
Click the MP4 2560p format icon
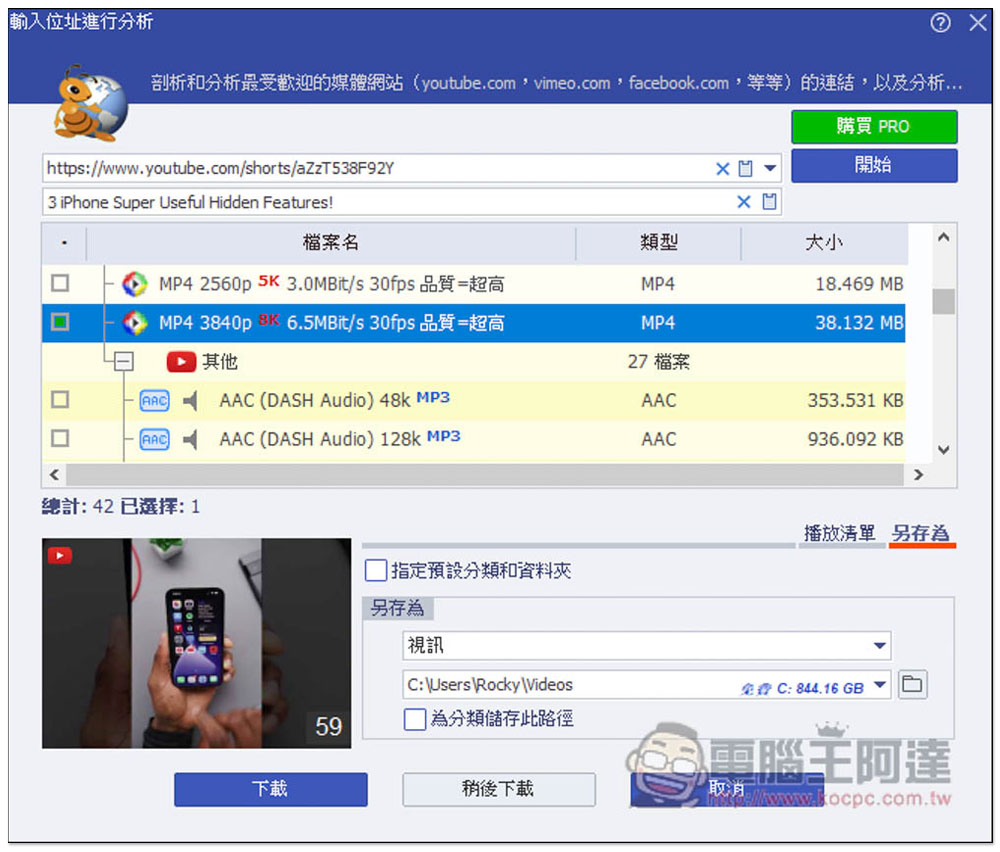(x=135, y=284)
